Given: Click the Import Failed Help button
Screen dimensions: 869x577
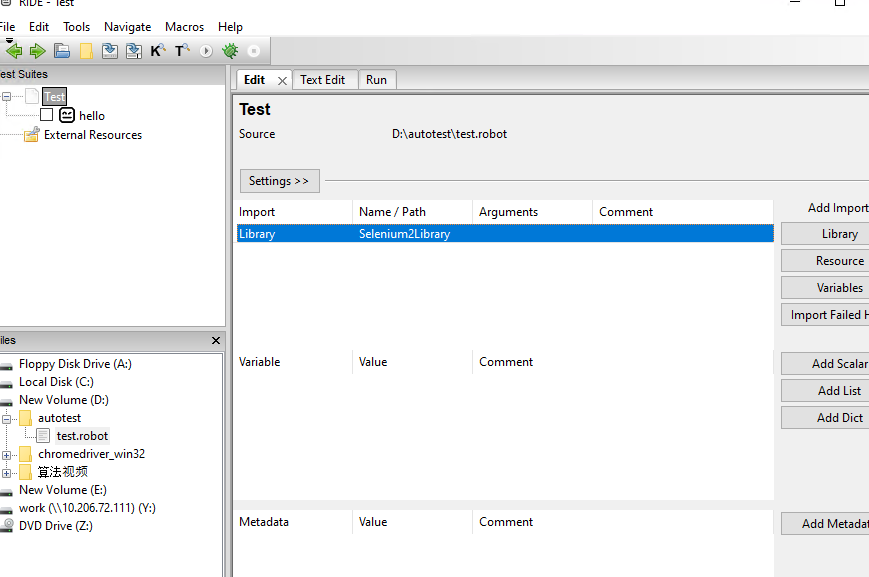Looking at the screenshot, I should pos(825,315).
